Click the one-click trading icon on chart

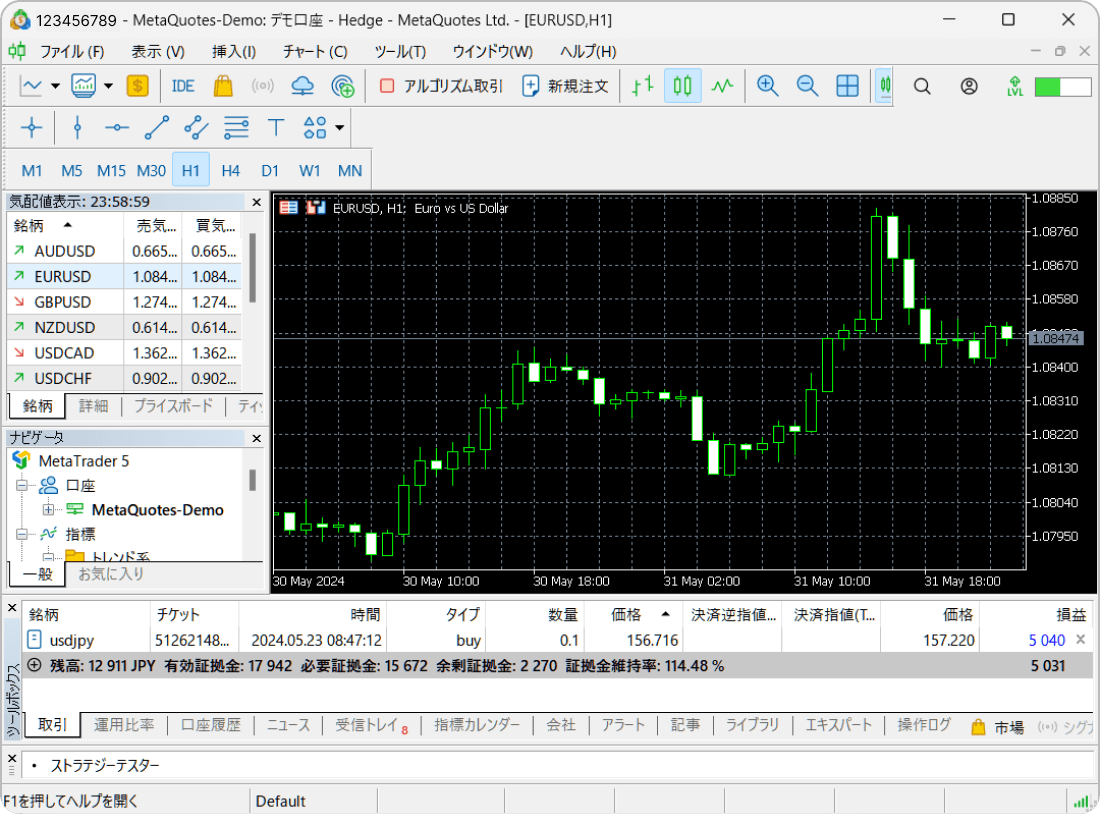(x=288, y=208)
